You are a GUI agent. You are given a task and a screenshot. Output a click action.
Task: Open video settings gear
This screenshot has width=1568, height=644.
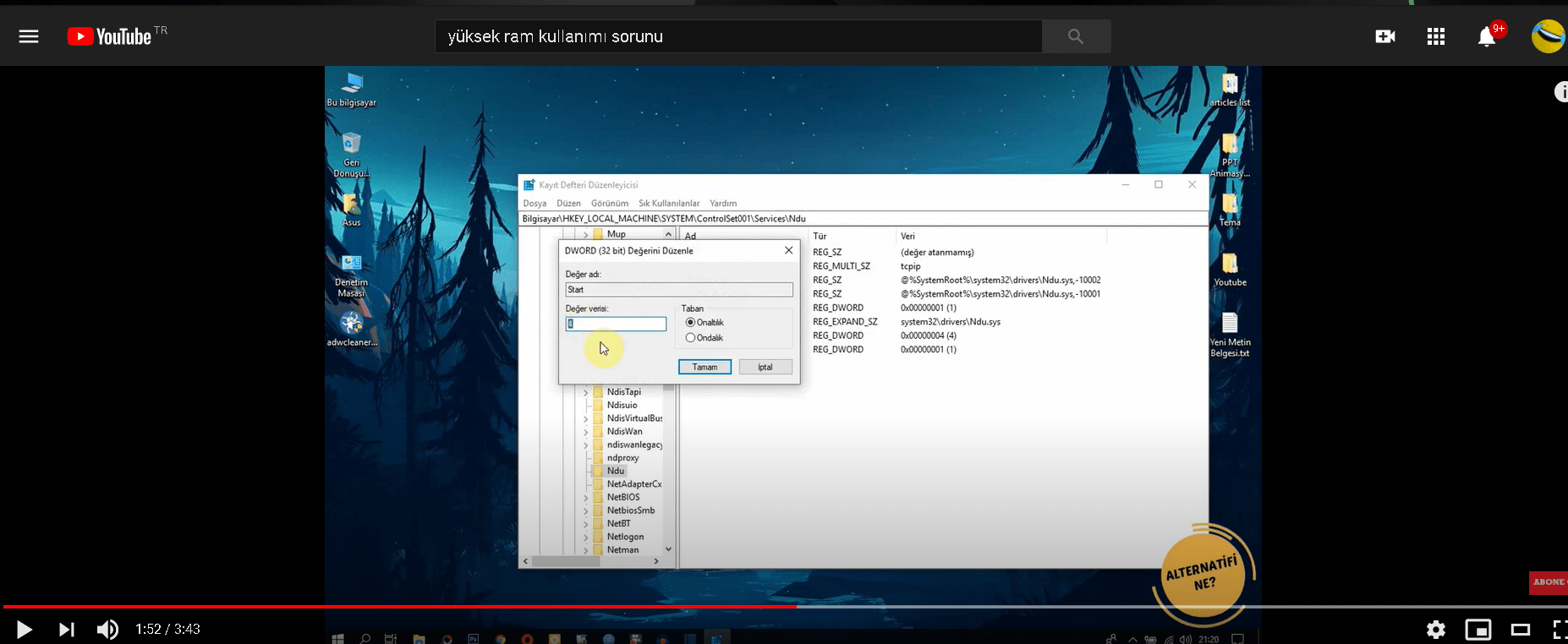click(1435, 629)
